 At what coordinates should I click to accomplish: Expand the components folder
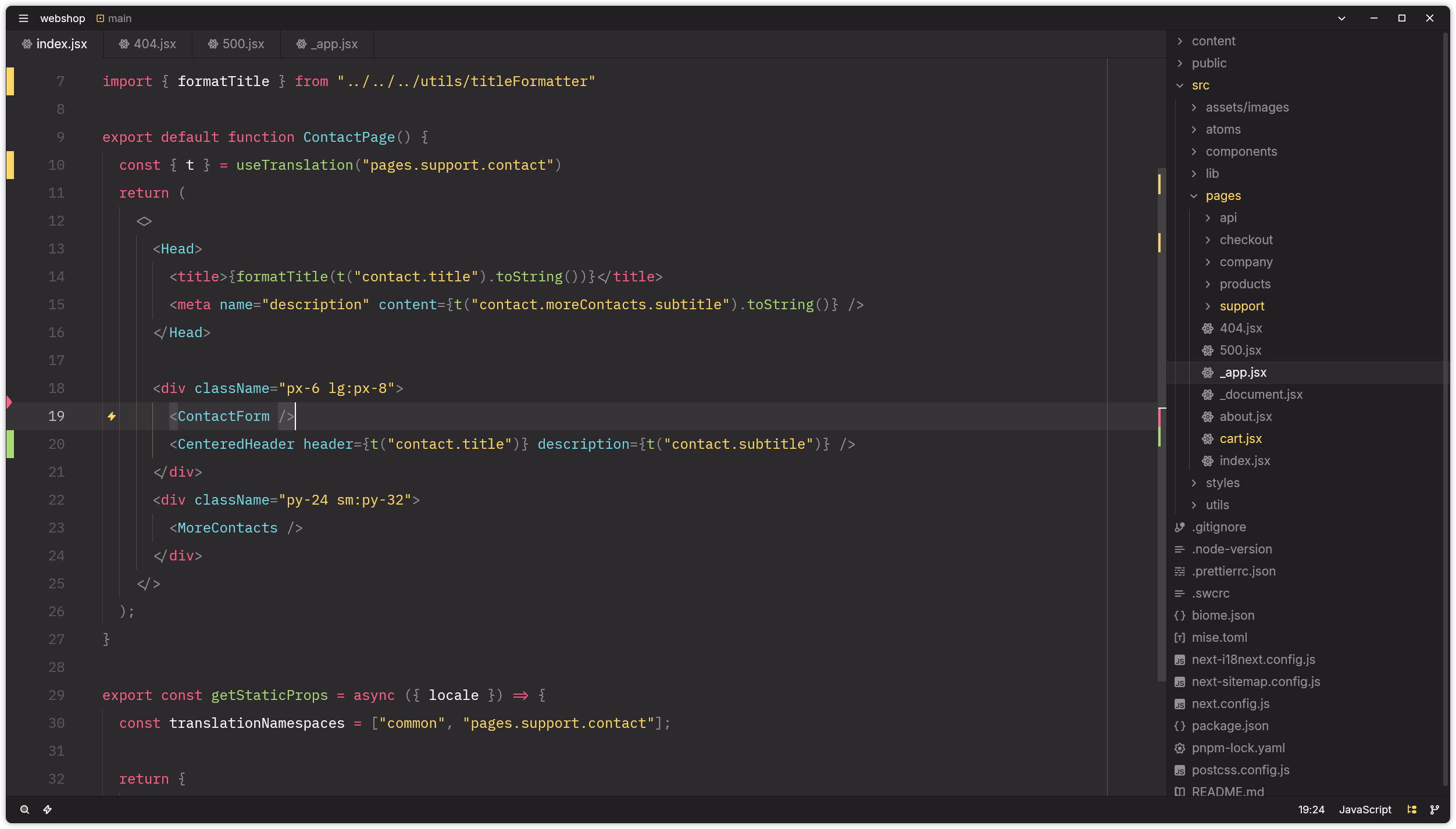tap(1194, 152)
